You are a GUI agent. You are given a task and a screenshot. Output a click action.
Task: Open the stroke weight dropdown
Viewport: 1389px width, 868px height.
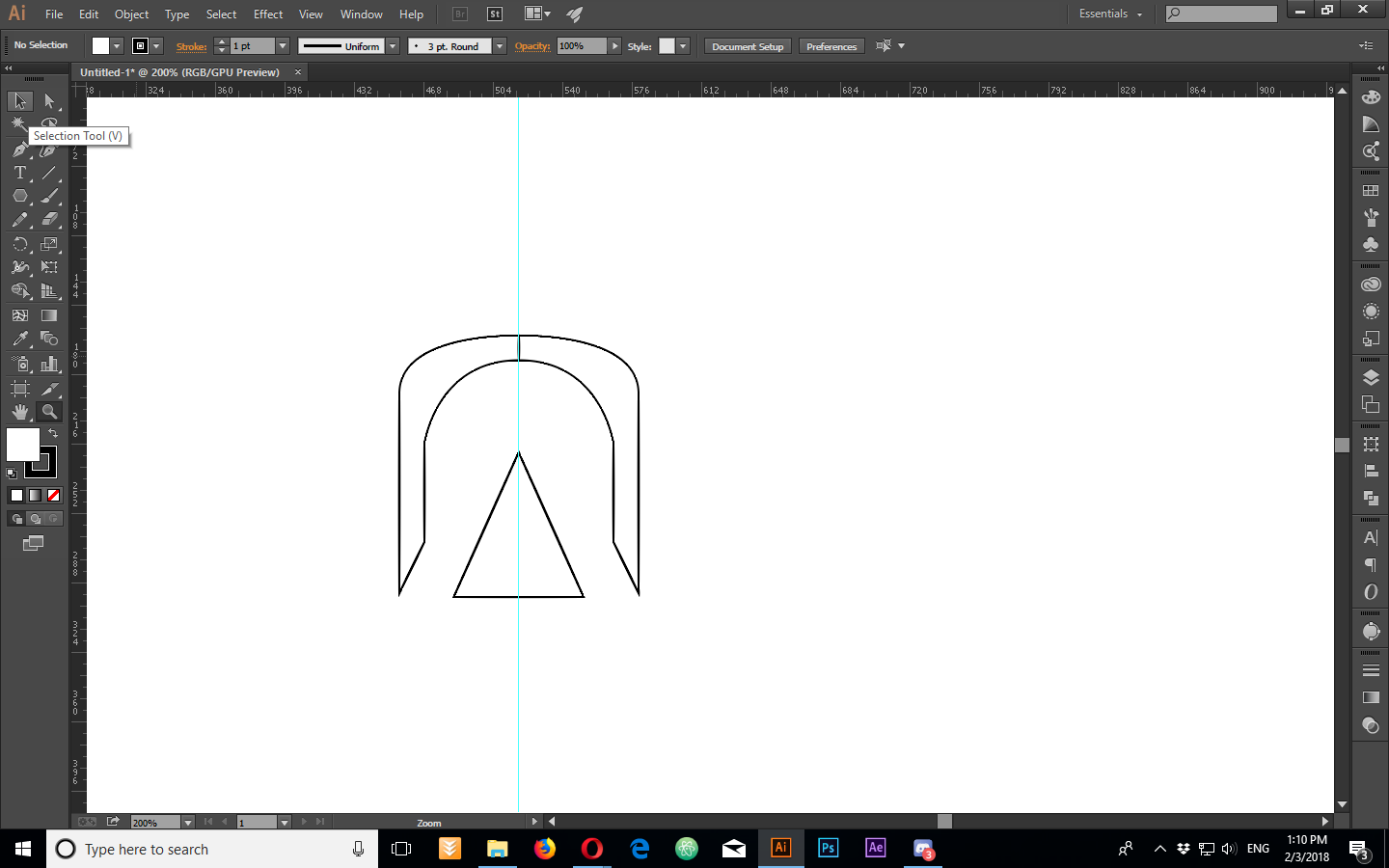tap(283, 46)
